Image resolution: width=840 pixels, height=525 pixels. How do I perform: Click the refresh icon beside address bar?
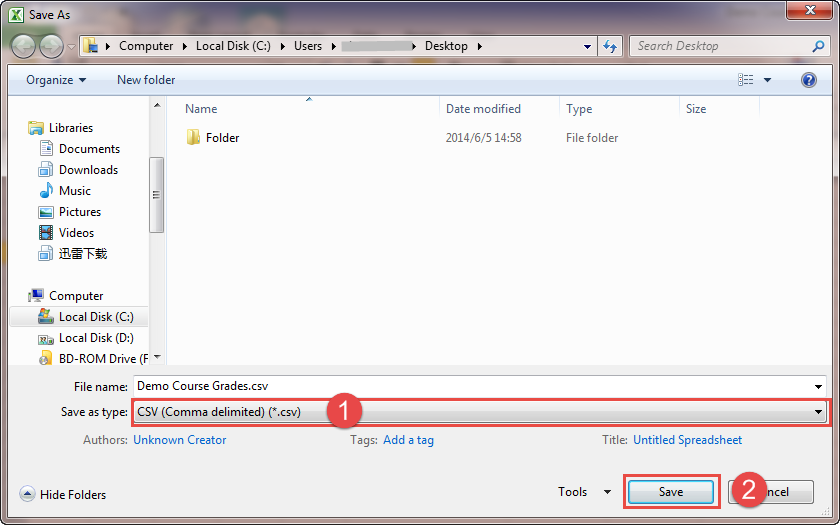pyautogui.click(x=610, y=46)
